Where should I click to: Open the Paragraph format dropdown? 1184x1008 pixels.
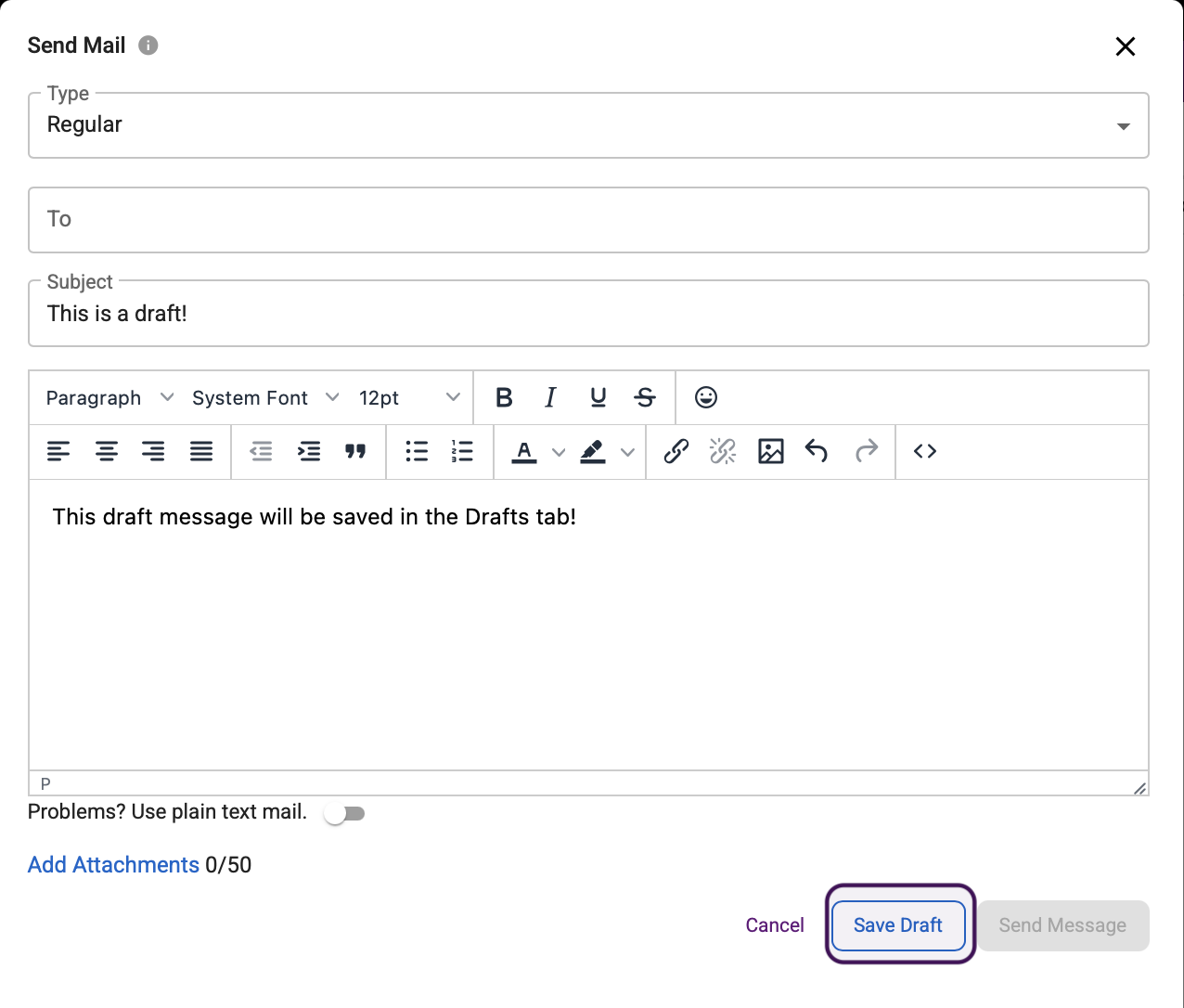109,398
